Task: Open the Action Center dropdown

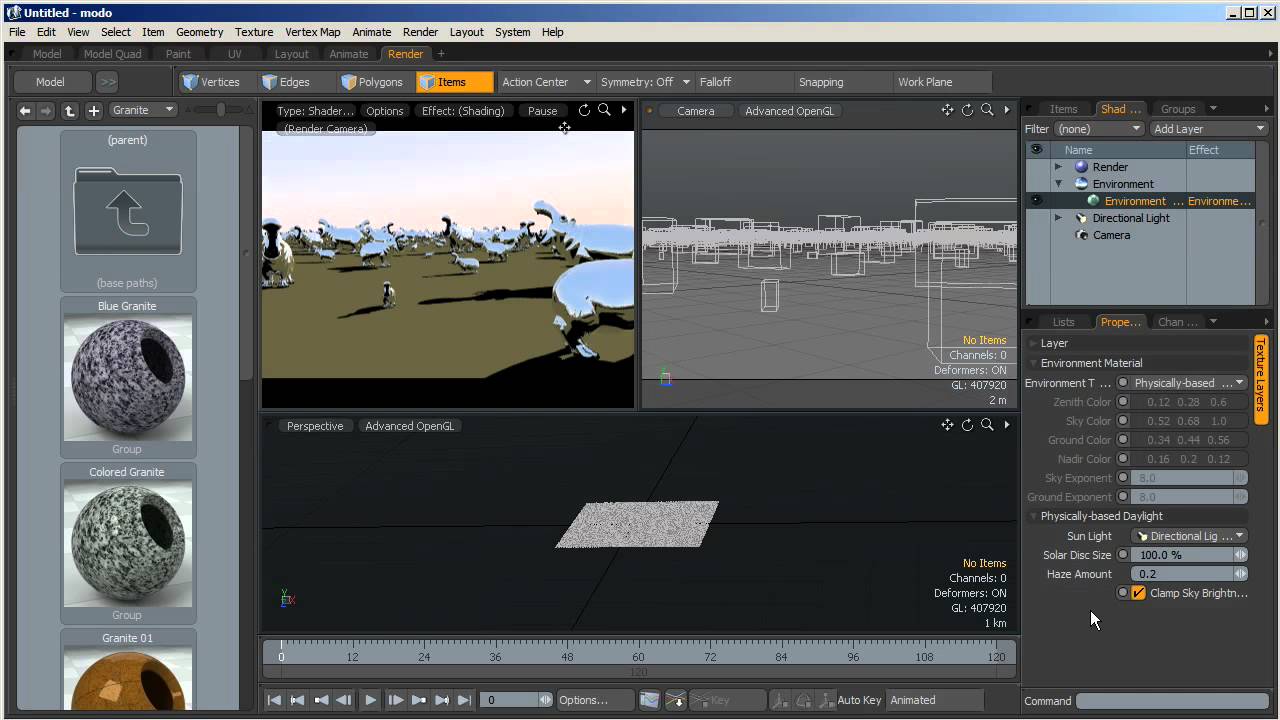Action: tap(546, 82)
